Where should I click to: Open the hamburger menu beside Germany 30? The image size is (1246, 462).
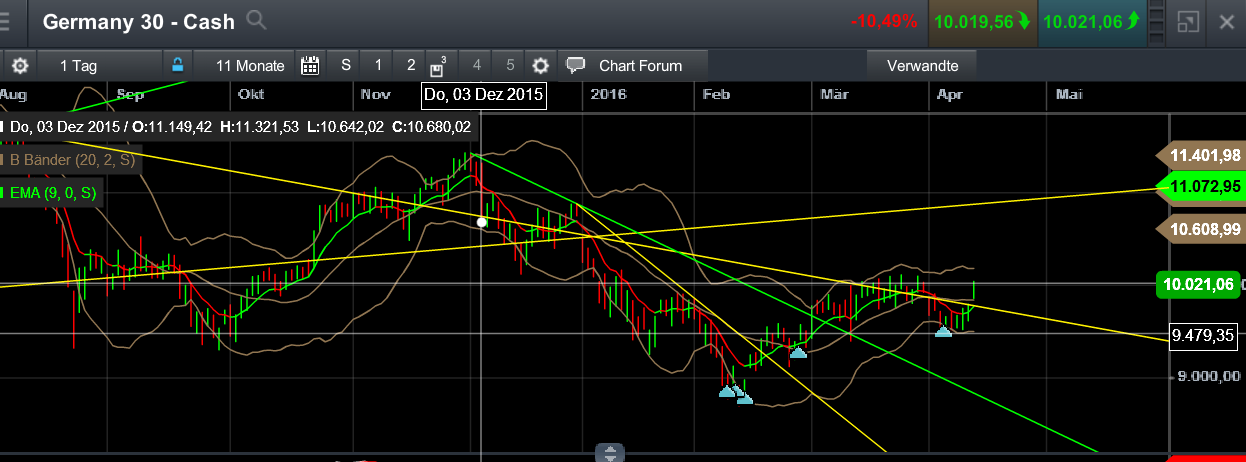pyautogui.click(x=5, y=21)
